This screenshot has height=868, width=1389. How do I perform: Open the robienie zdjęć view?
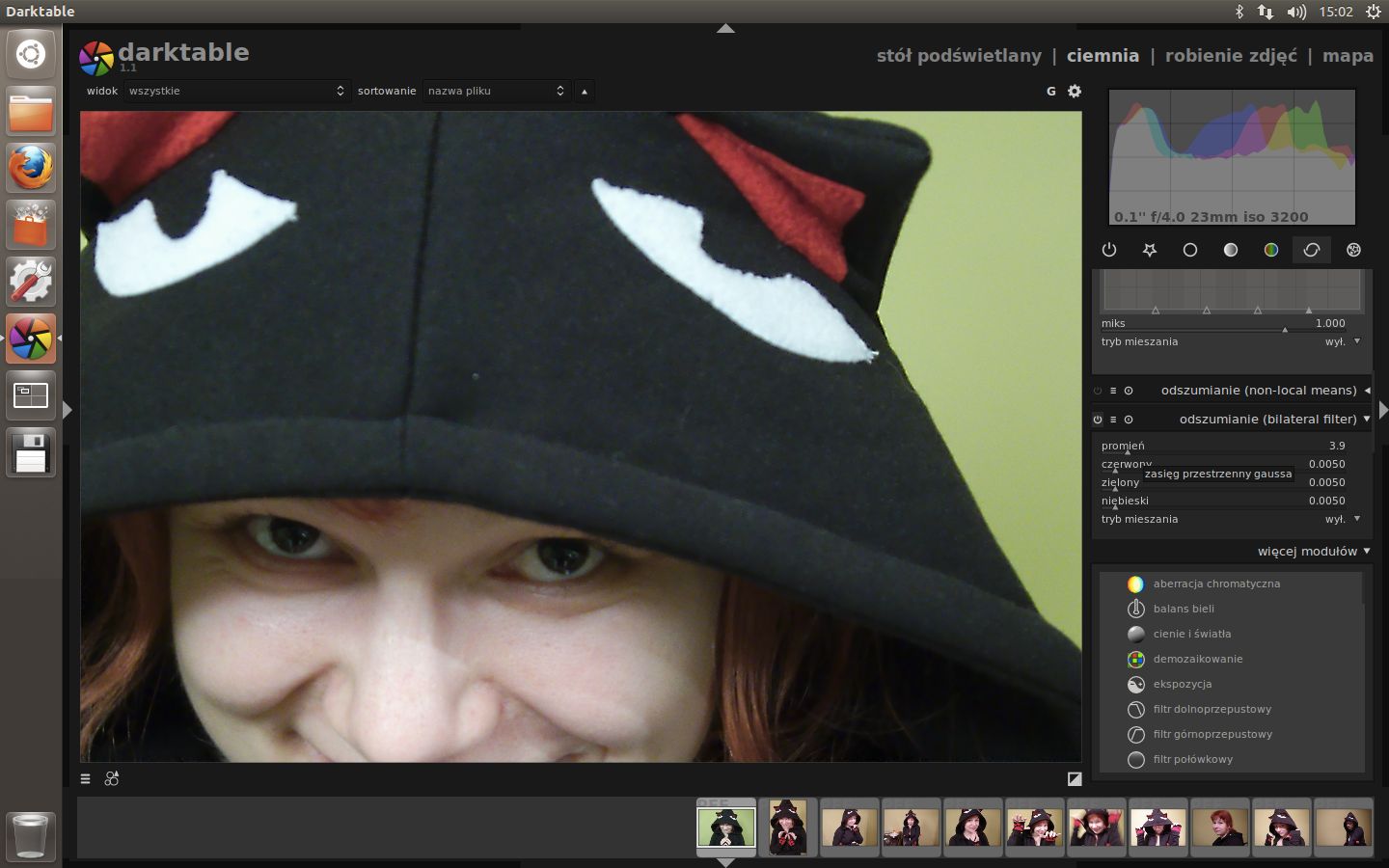pyautogui.click(x=1231, y=56)
